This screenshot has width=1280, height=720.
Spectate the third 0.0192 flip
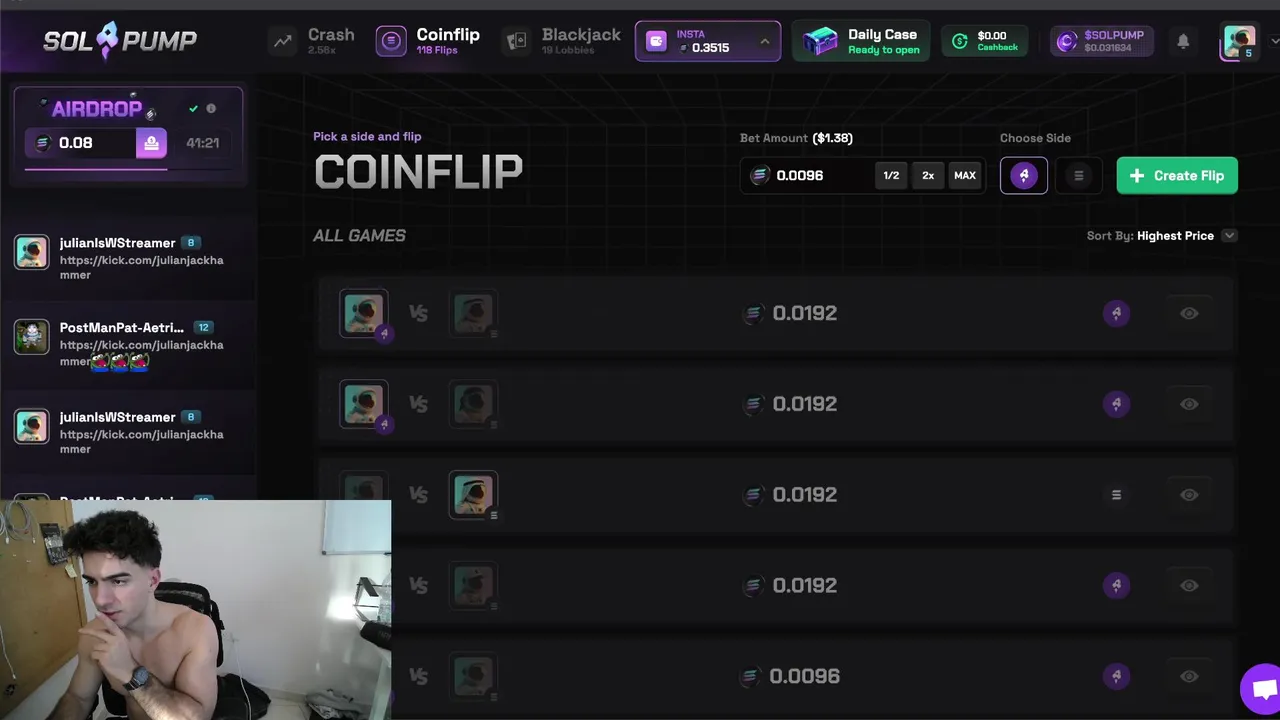1189,495
